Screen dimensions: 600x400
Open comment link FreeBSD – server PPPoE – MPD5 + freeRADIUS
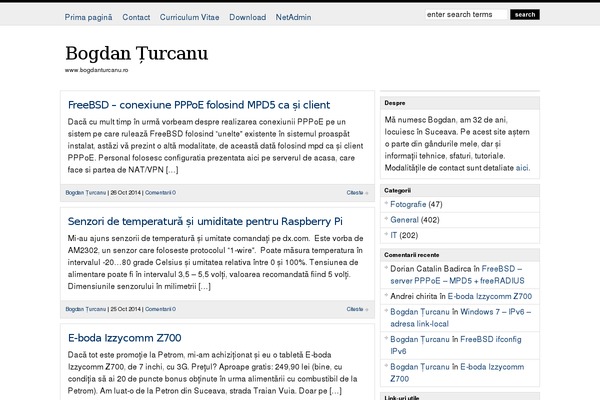457,275
